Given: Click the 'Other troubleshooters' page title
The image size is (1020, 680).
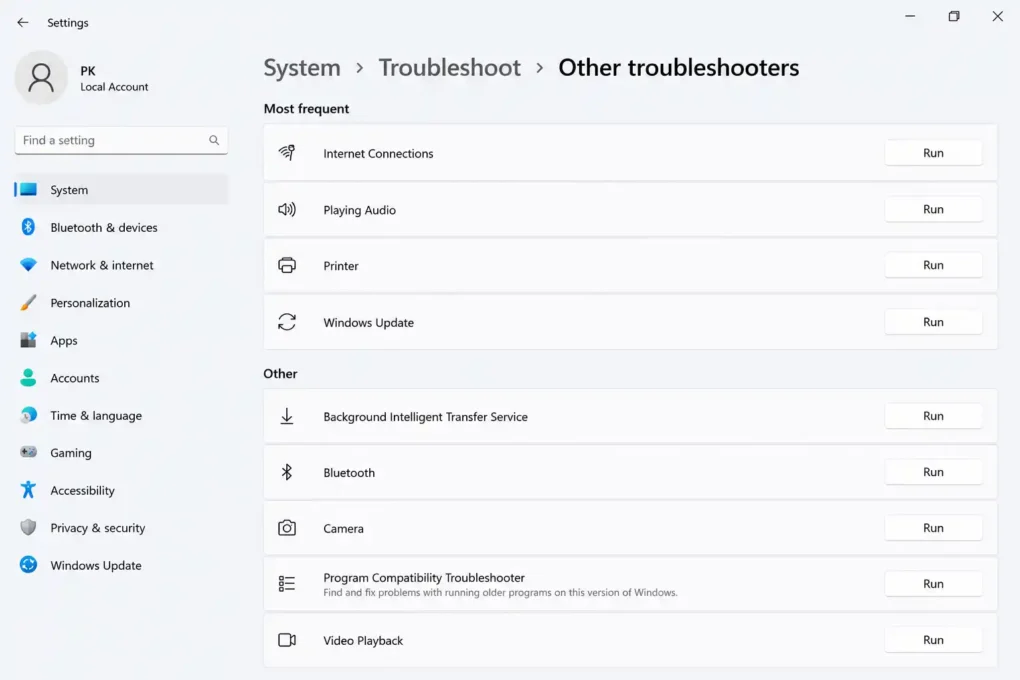Looking at the screenshot, I should click(678, 68).
